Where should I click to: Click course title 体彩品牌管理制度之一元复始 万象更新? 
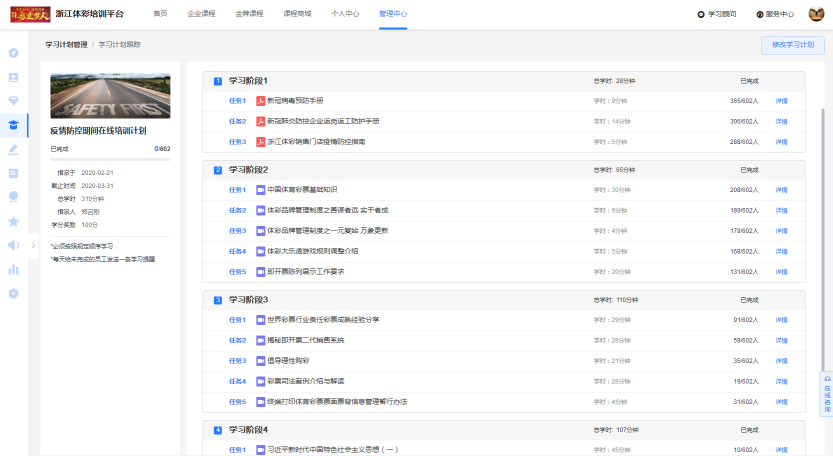pyautogui.click(x=327, y=231)
